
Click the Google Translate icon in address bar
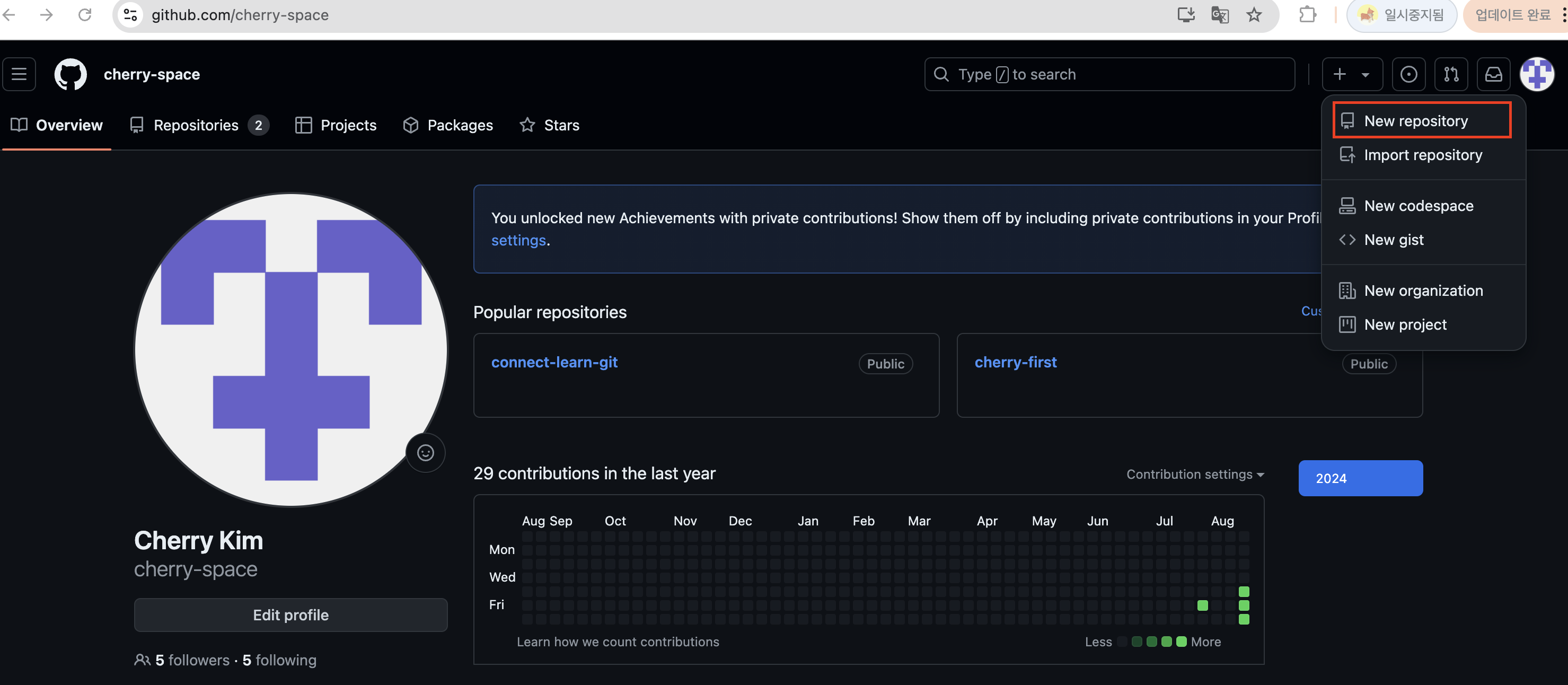[x=1220, y=15]
